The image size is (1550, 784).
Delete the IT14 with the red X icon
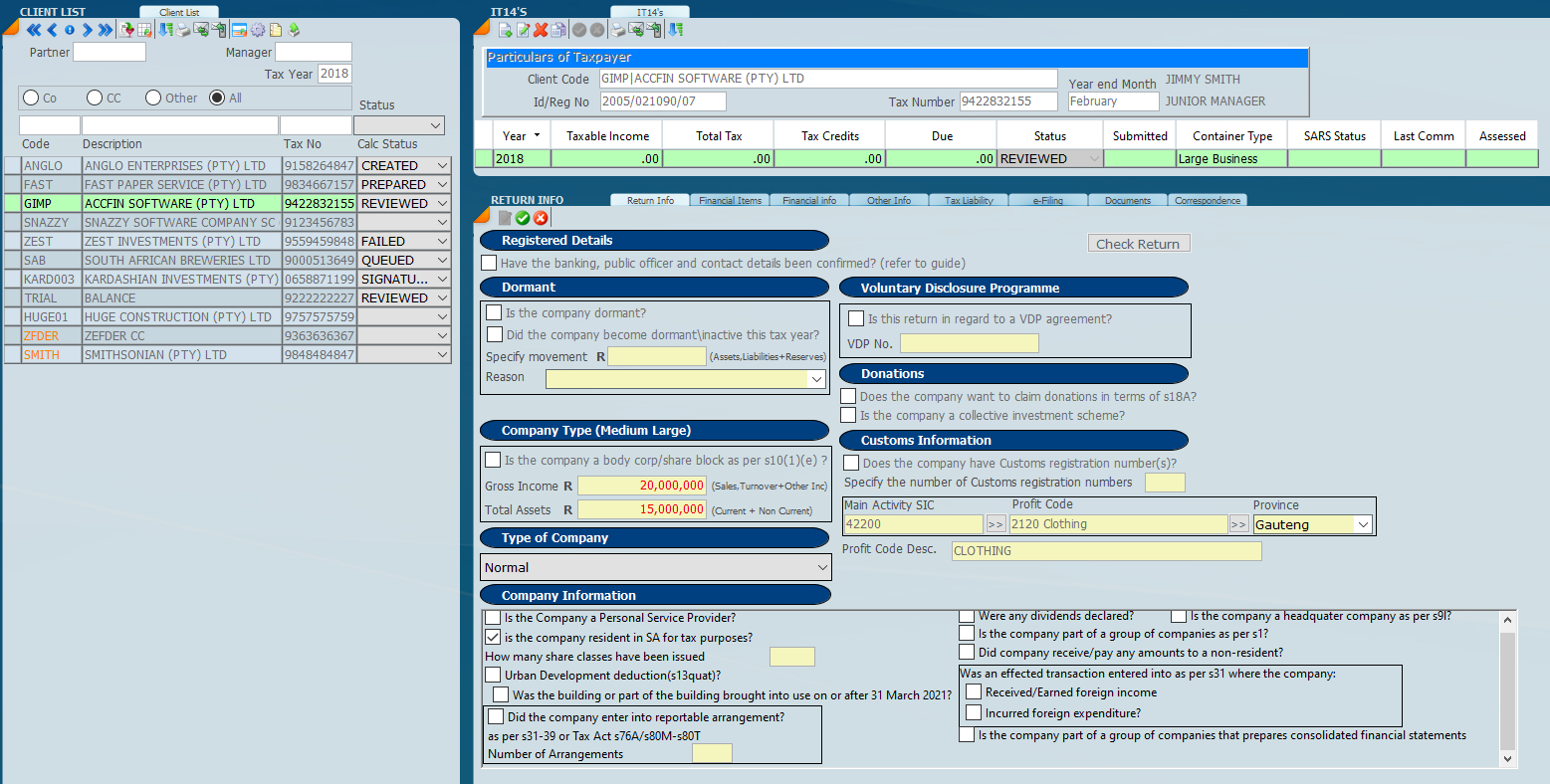point(541,30)
